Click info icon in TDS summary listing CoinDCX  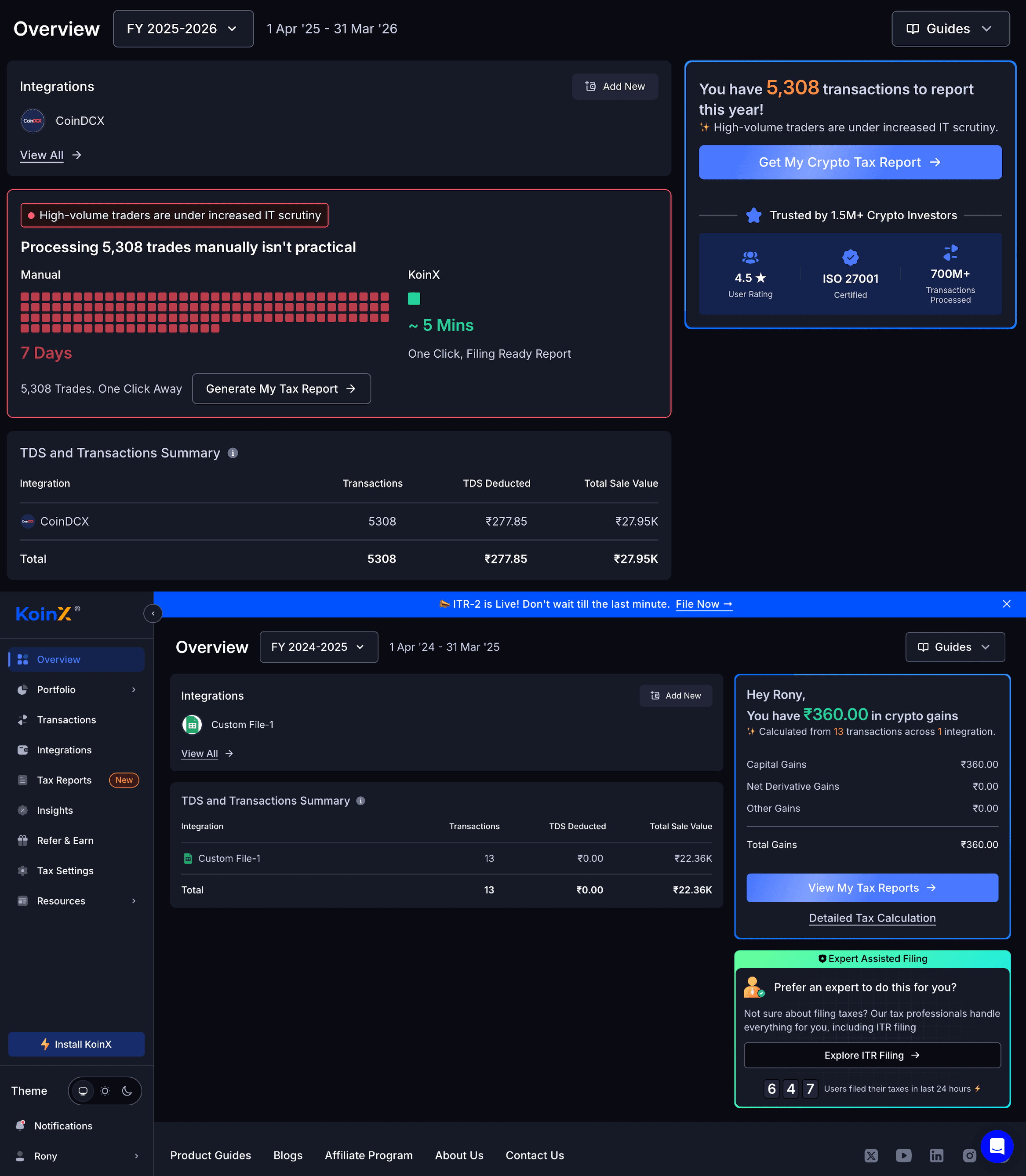[233, 453]
